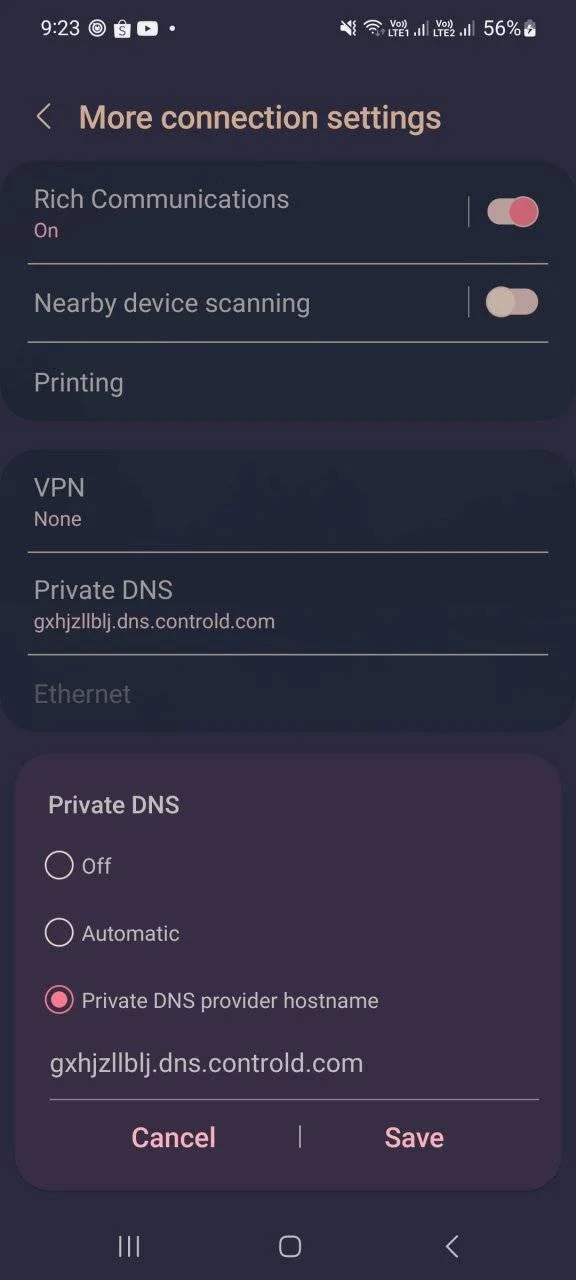Tap the muted sound icon in status bar
The width and height of the screenshot is (576, 1280).
tap(348, 29)
